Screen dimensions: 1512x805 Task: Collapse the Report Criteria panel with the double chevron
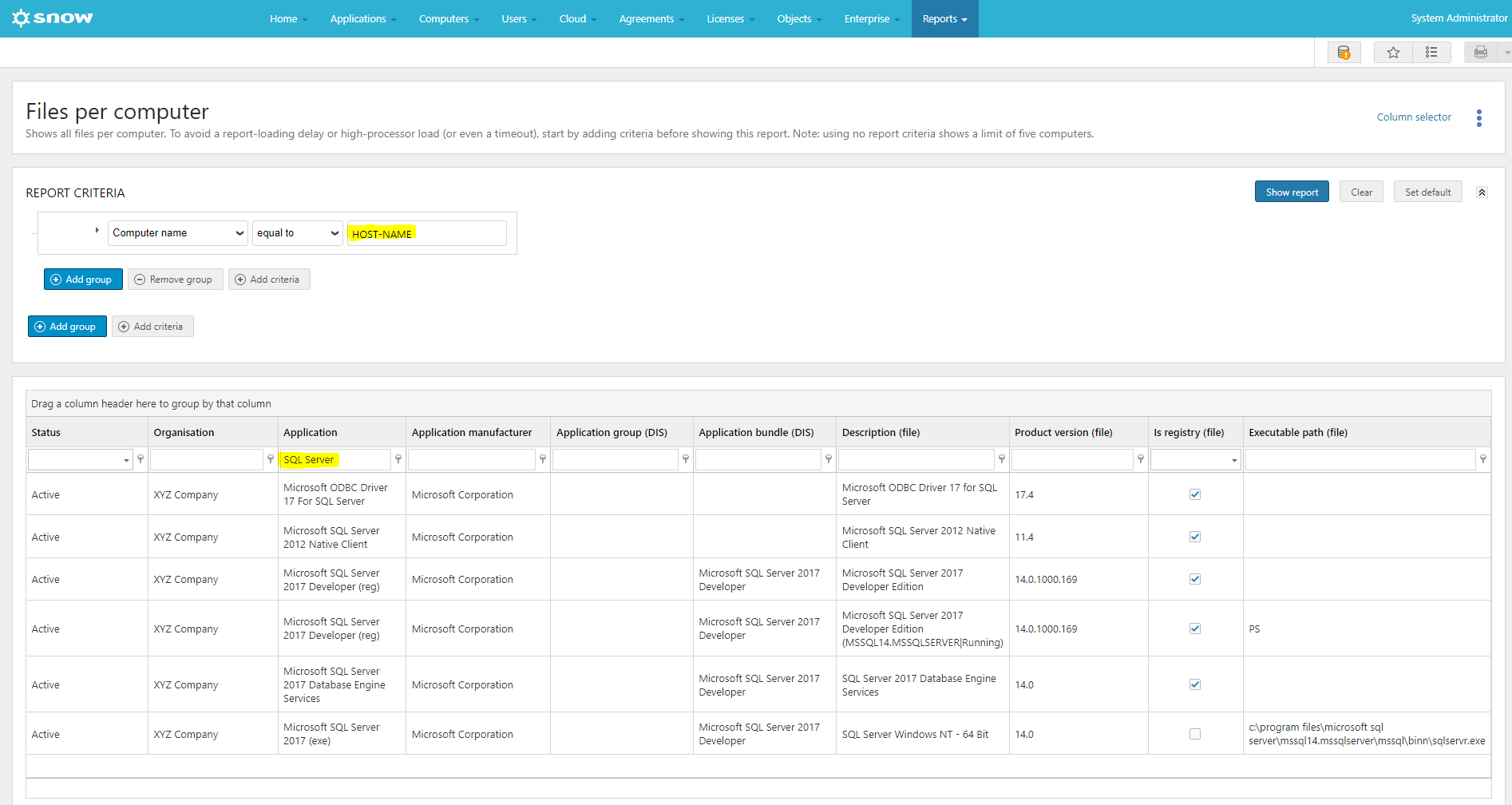(x=1482, y=192)
